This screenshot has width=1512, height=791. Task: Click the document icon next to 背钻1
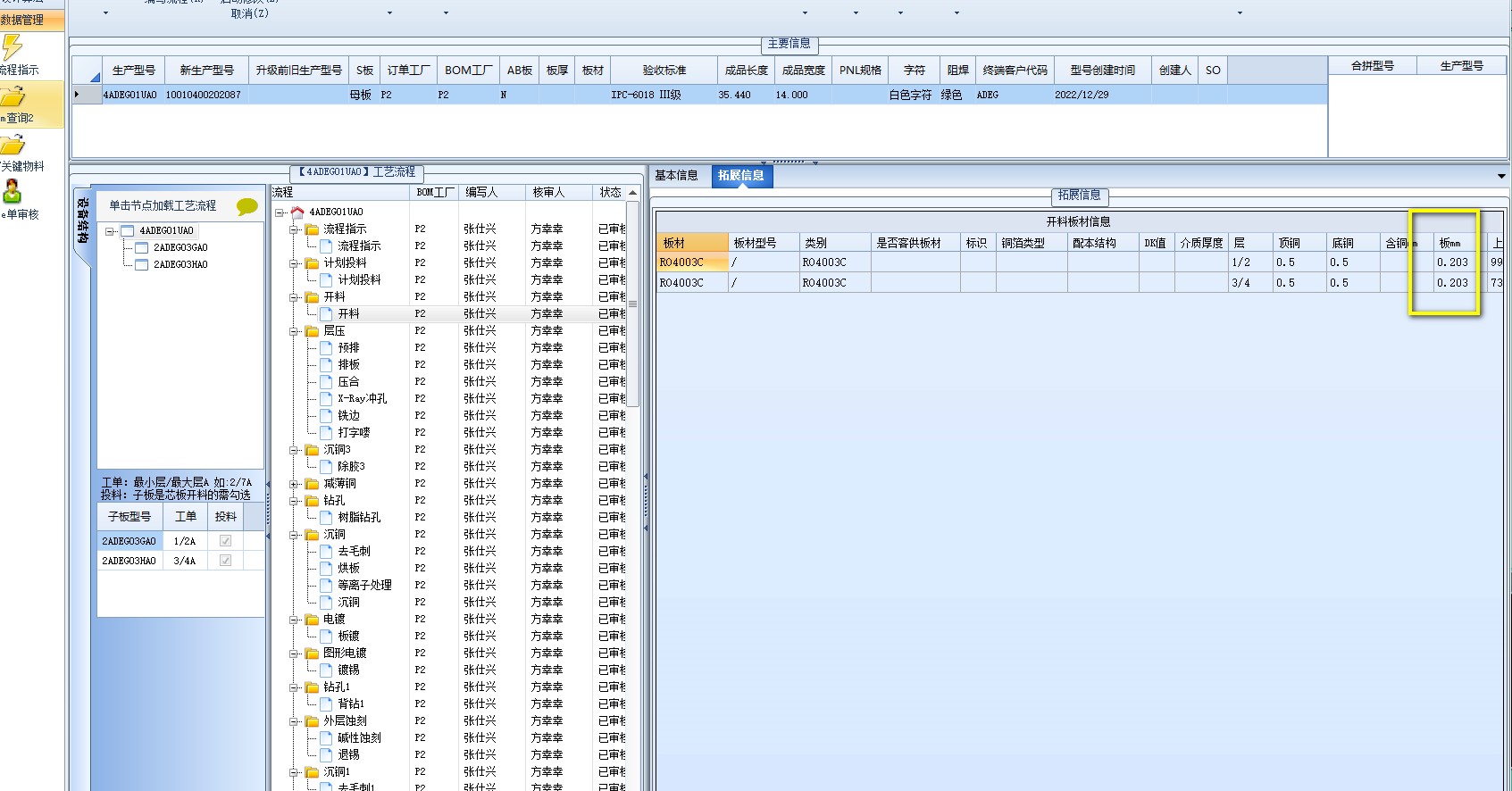(x=326, y=704)
